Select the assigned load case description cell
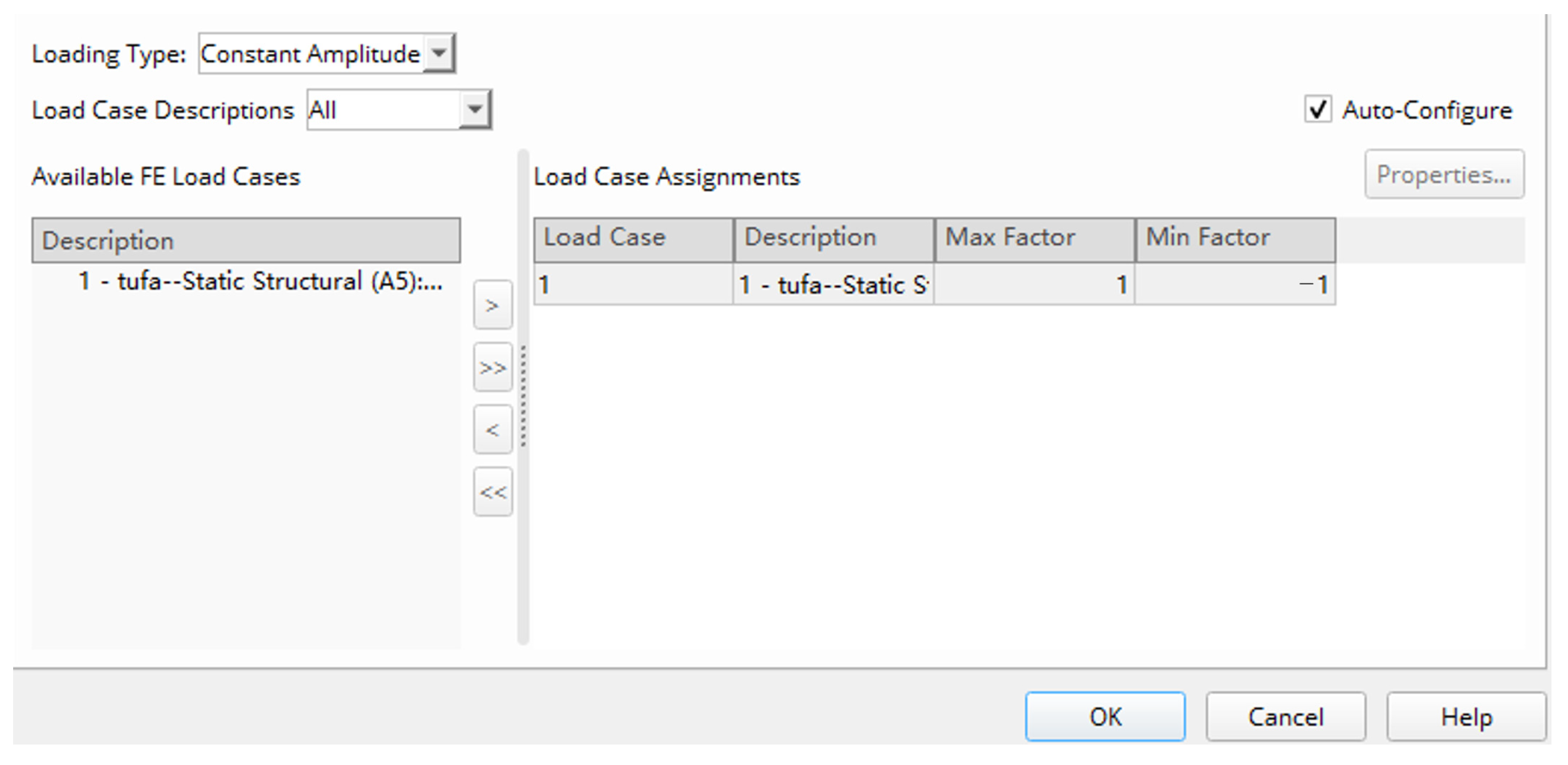The height and width of the screenshot is (765, 1568). 833,284
